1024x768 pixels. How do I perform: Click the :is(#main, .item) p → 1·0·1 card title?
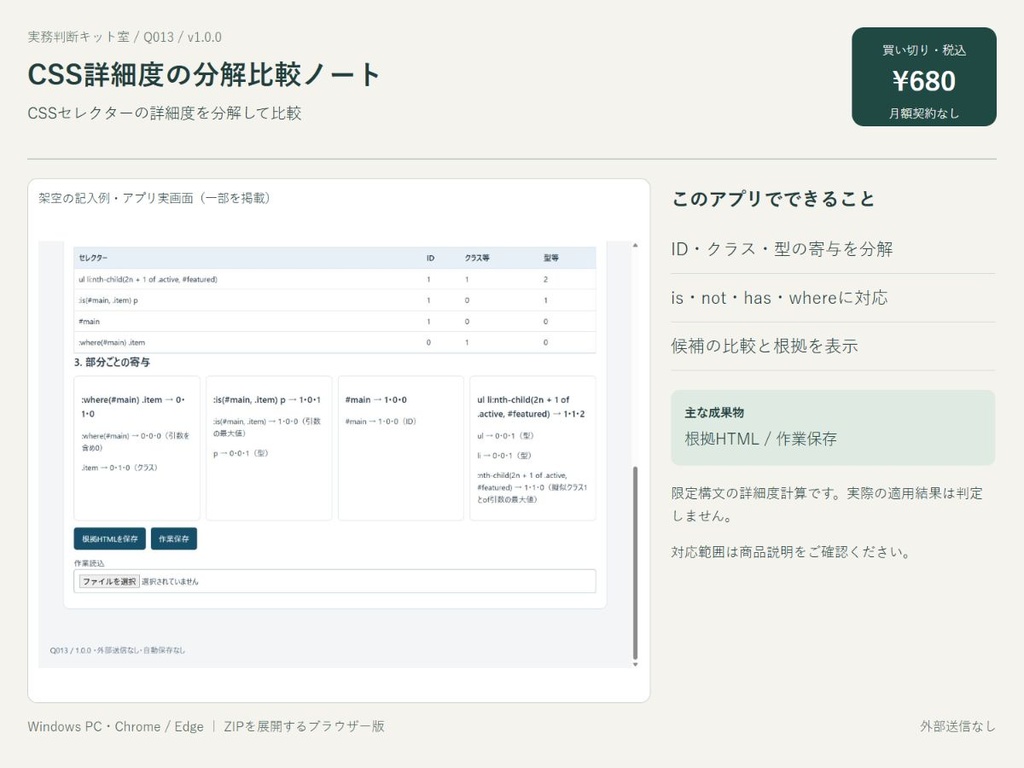tap(266, 400)
